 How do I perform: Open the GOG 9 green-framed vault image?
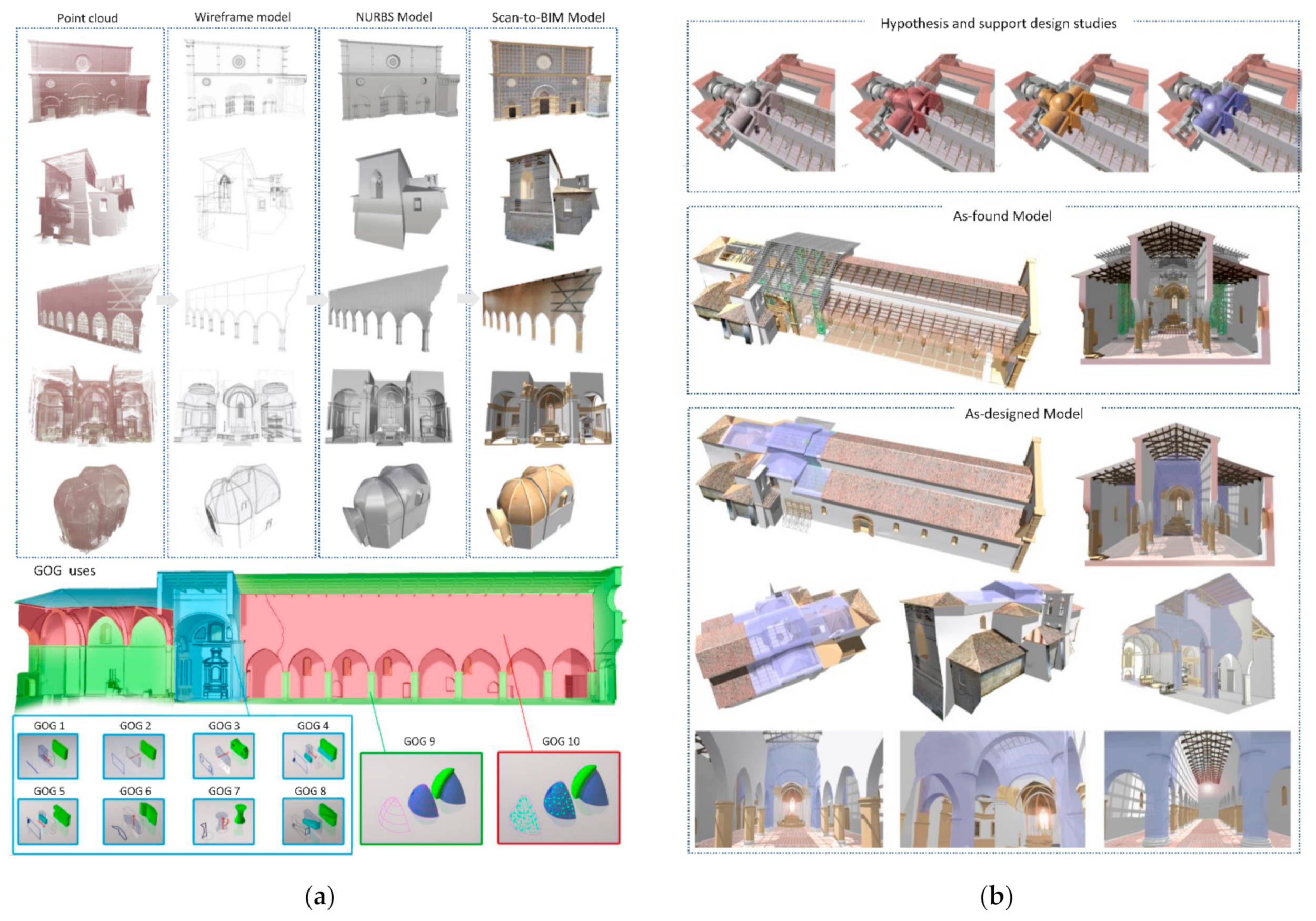pyautogui.click(x=421, y=798)
